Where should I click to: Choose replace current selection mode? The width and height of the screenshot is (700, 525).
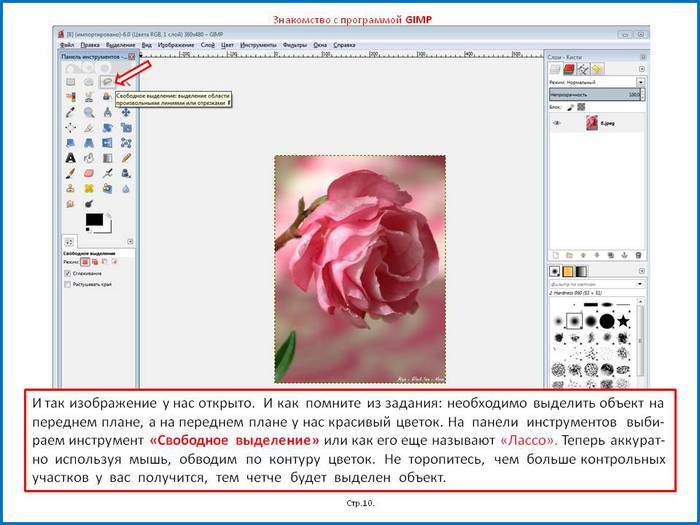coord(85,262)
